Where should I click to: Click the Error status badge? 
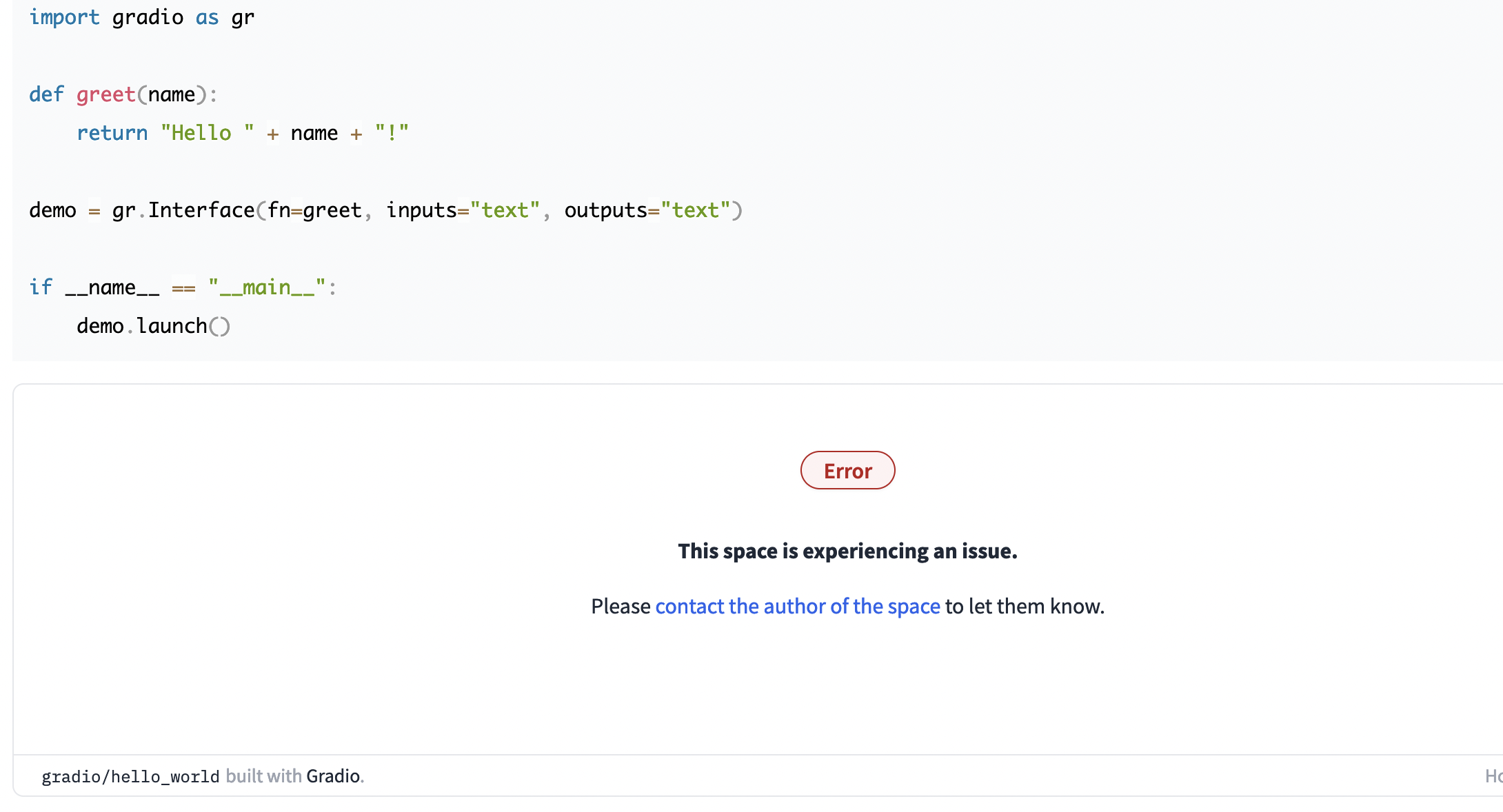coord(847,470)
